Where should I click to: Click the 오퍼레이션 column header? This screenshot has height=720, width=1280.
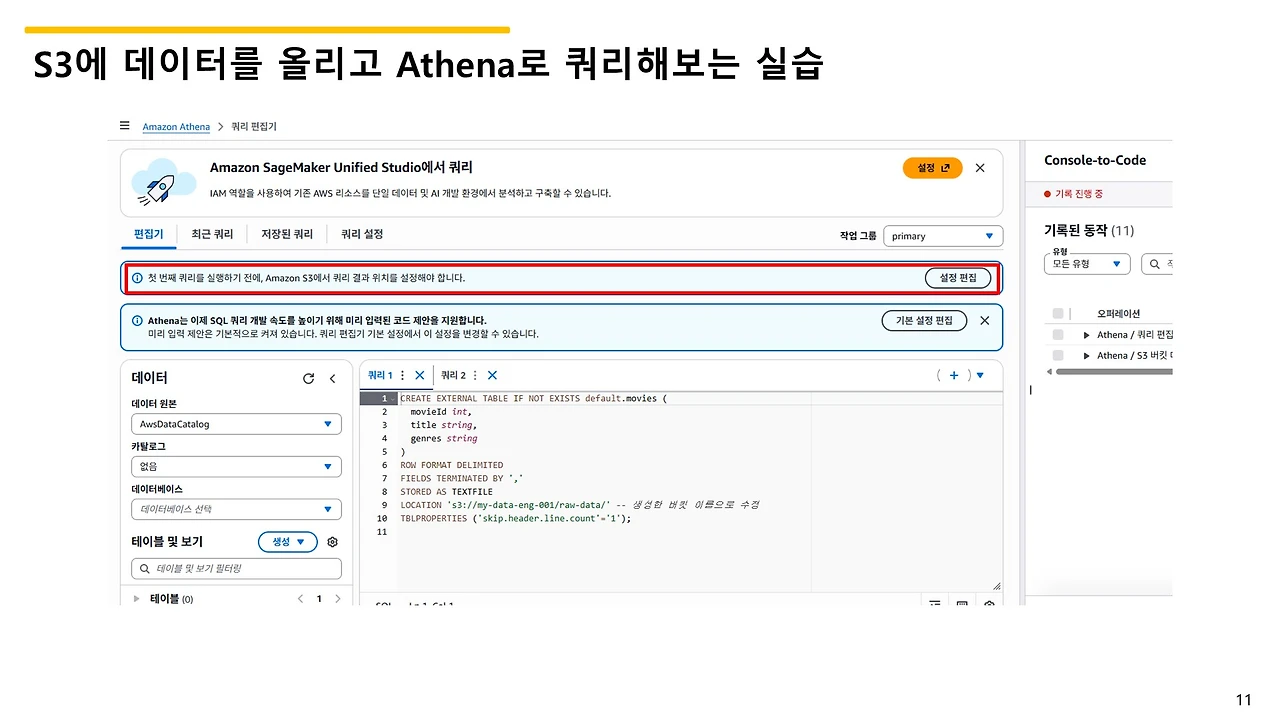[x=1118, y=314]
